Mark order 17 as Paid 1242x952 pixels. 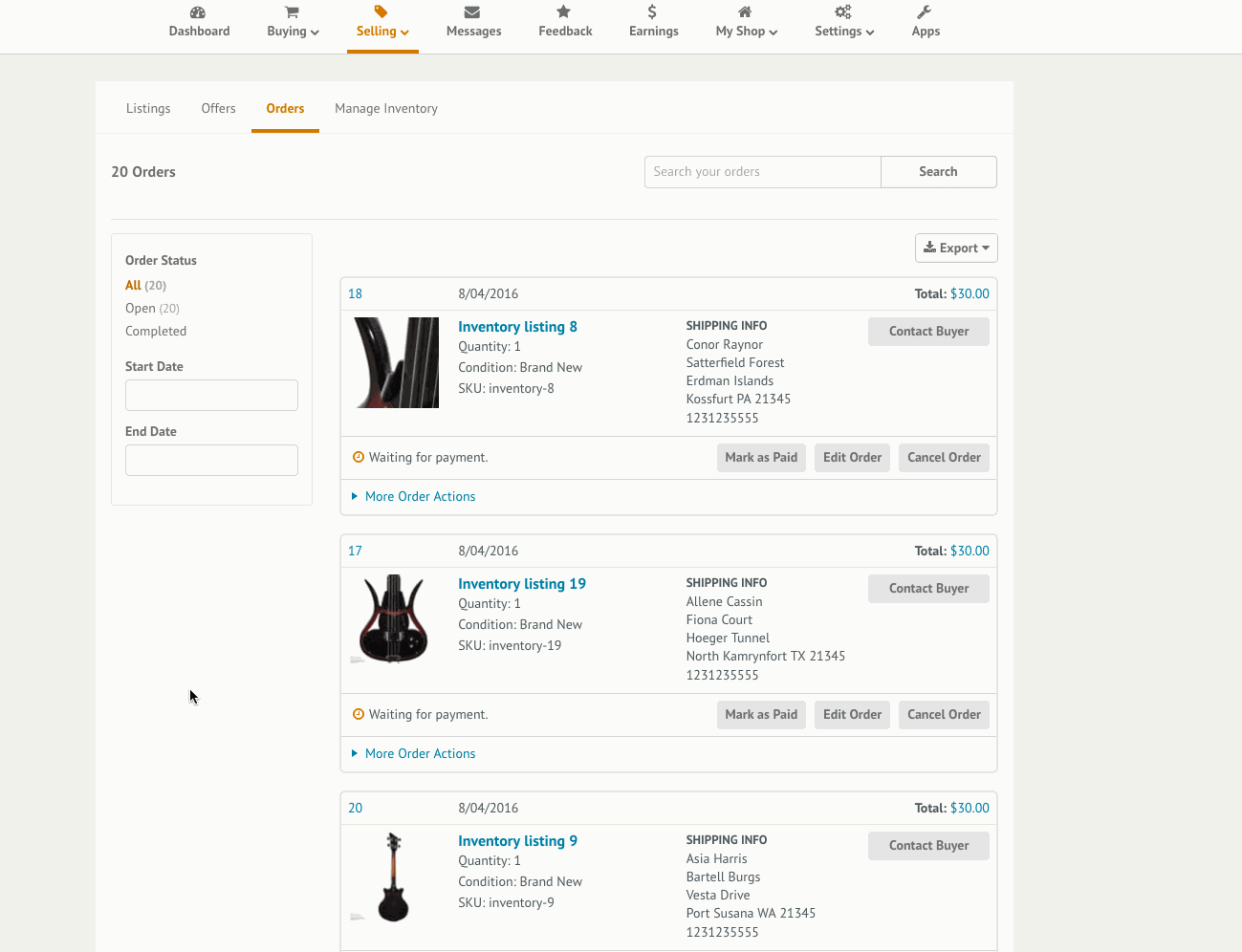click(x=761, y=715)
